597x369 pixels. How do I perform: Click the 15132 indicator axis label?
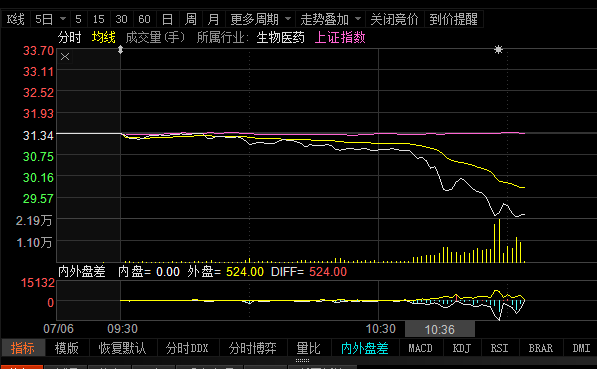pyautogui.click(x=38, y=283)
